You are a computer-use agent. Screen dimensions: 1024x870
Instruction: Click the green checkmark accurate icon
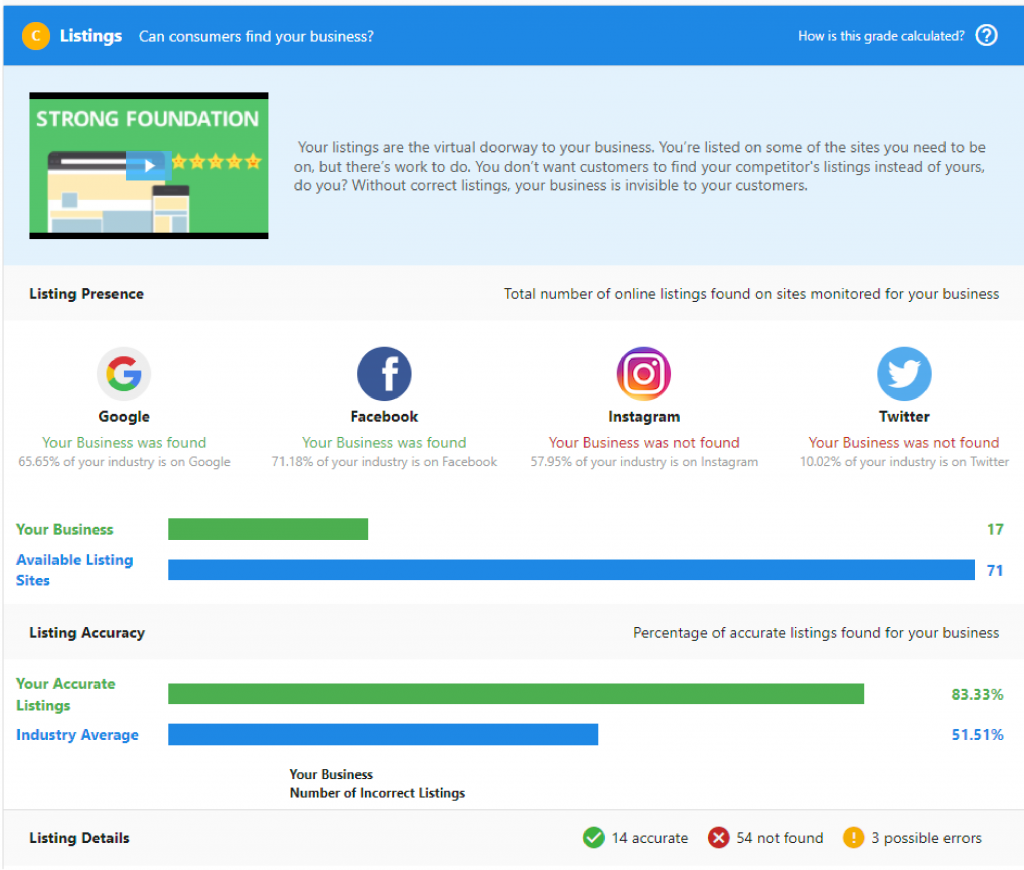pos(594,837)
